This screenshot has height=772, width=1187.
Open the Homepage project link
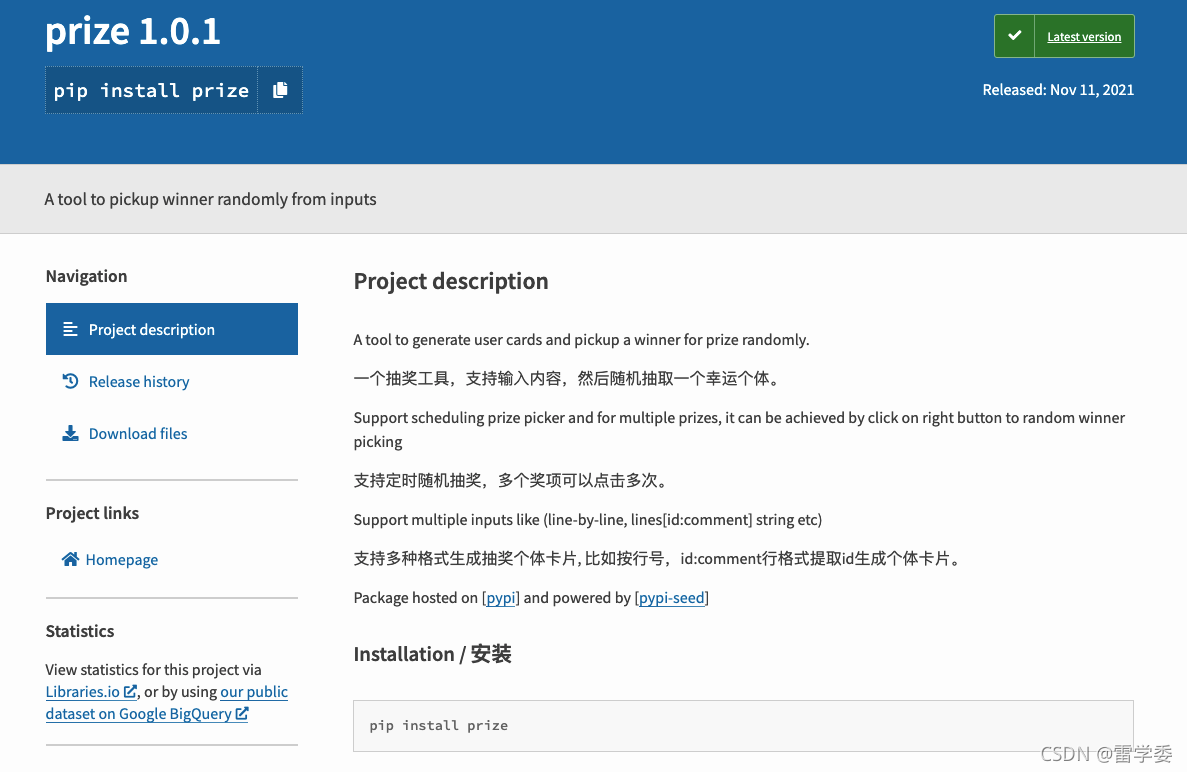click(121, 559)
